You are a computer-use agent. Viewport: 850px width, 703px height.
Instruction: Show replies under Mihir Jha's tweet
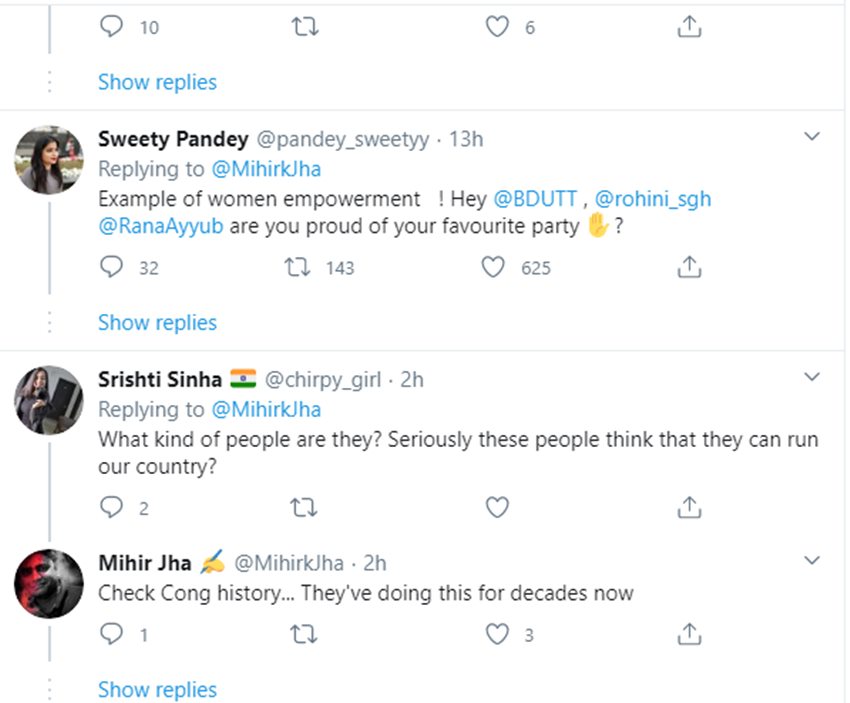[x=157, y=689]
